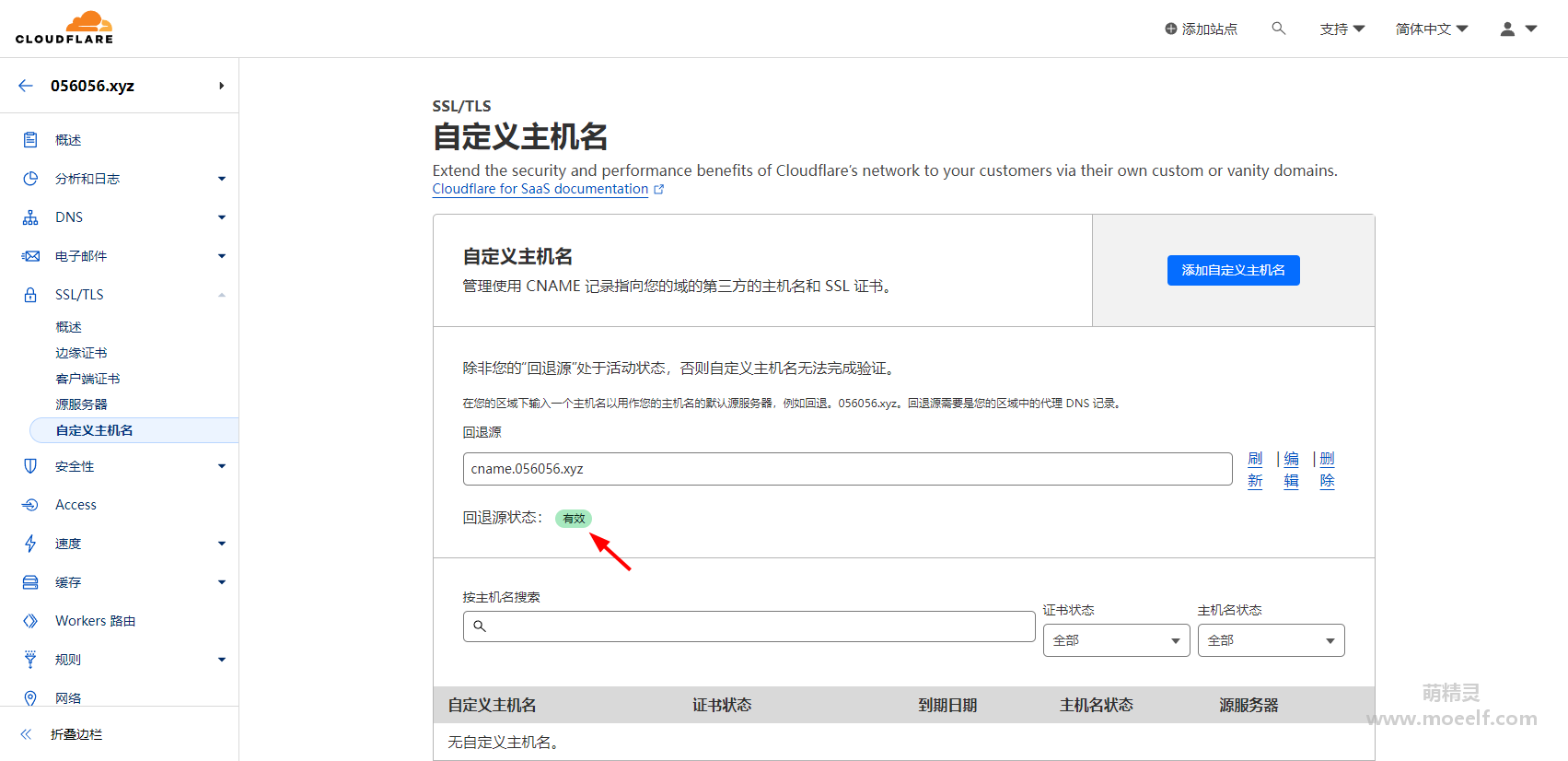Open the 简体中文 language menu

tap(1432, 29)
